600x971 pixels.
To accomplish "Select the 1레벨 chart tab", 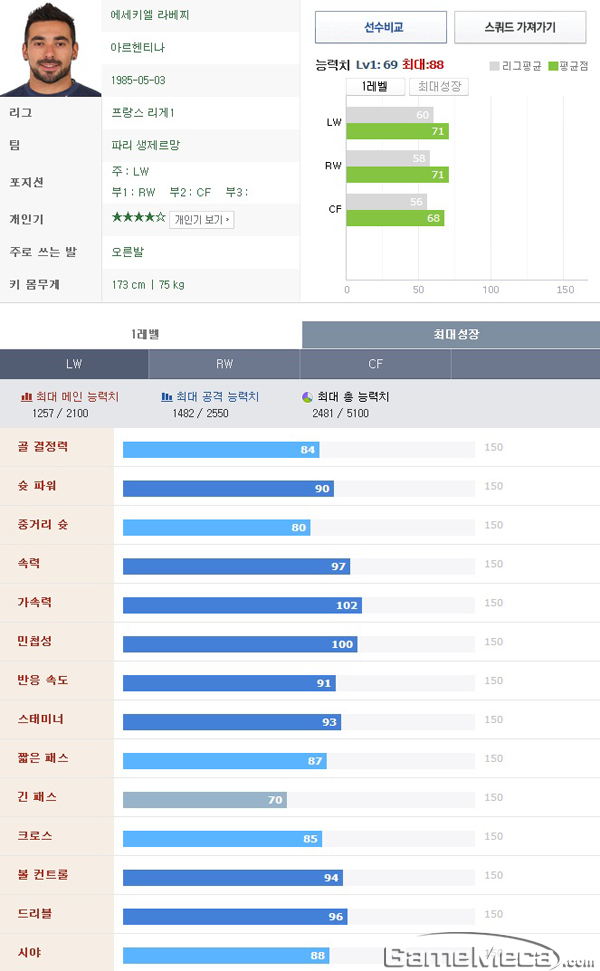I will pos(375,87).
